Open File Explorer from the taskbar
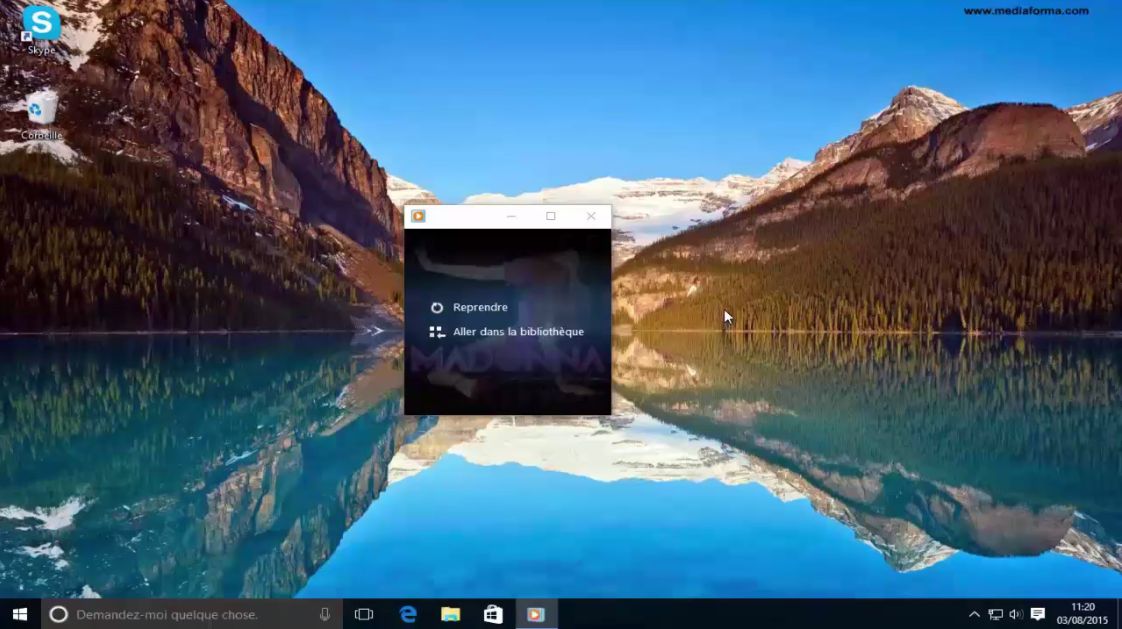The height and width of the screenshot is (629, 1122). 450,614
